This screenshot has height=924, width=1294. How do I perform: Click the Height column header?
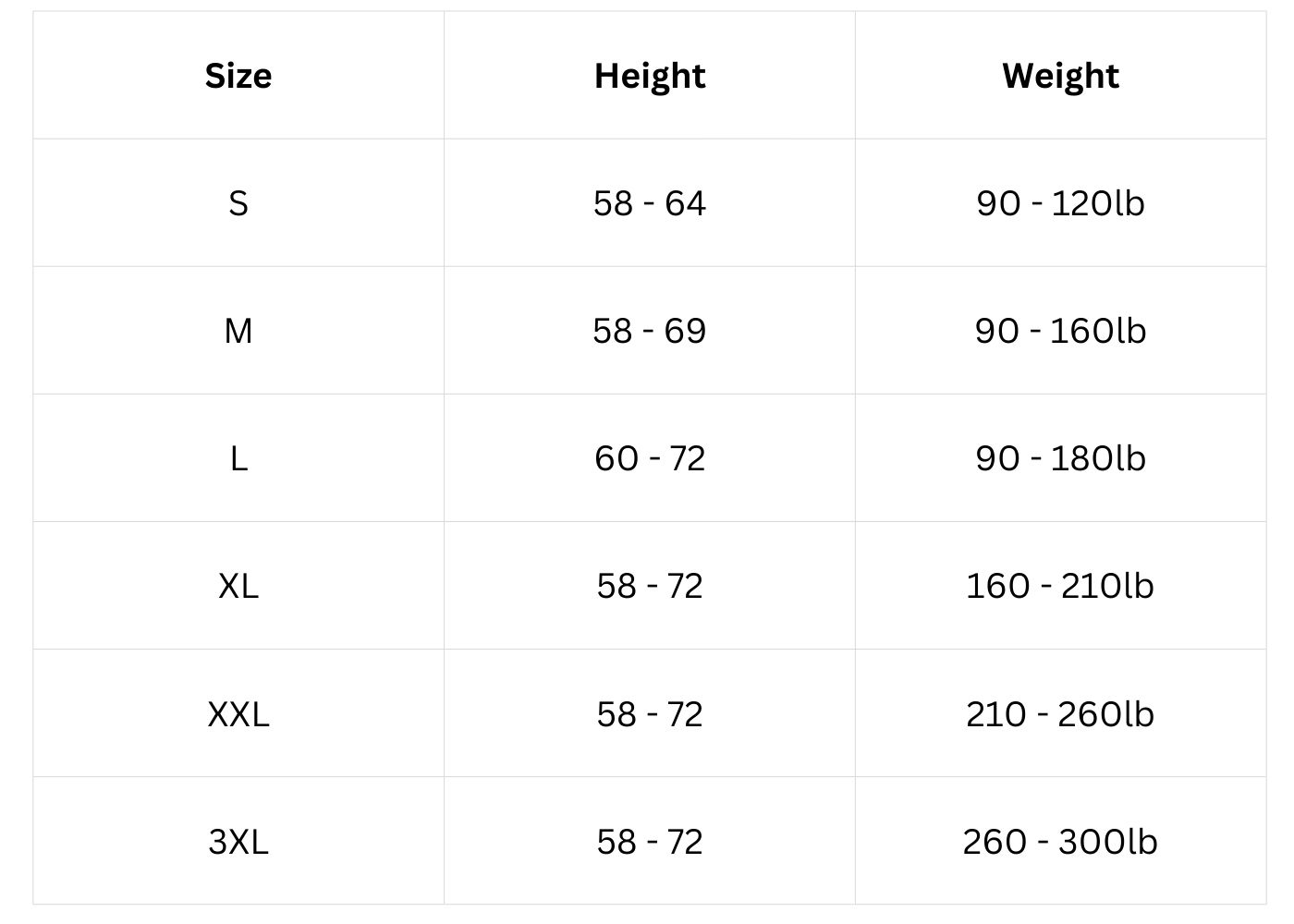(x=650, y=76)
